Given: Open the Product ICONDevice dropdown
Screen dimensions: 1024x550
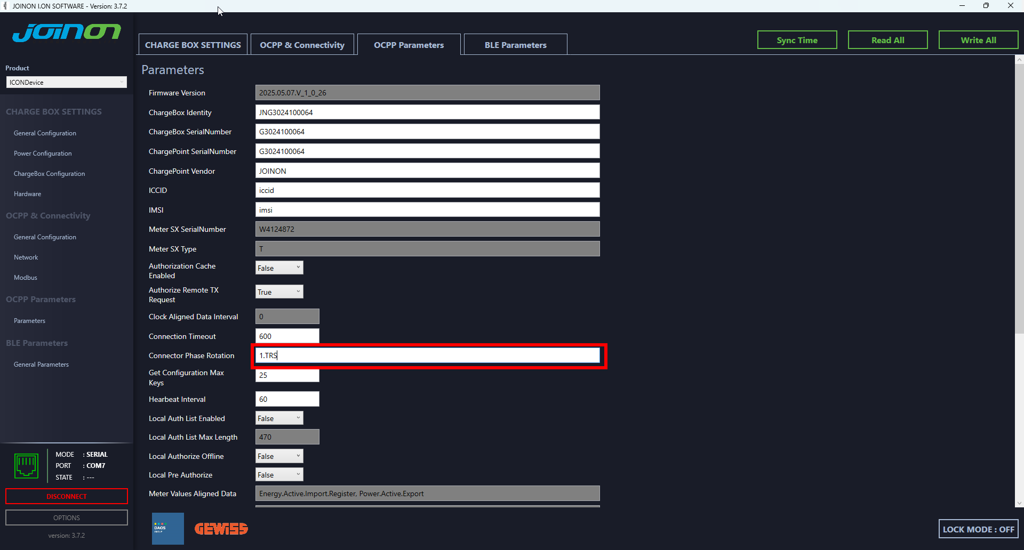Looking at the screenshot, I should coord(66,82).
